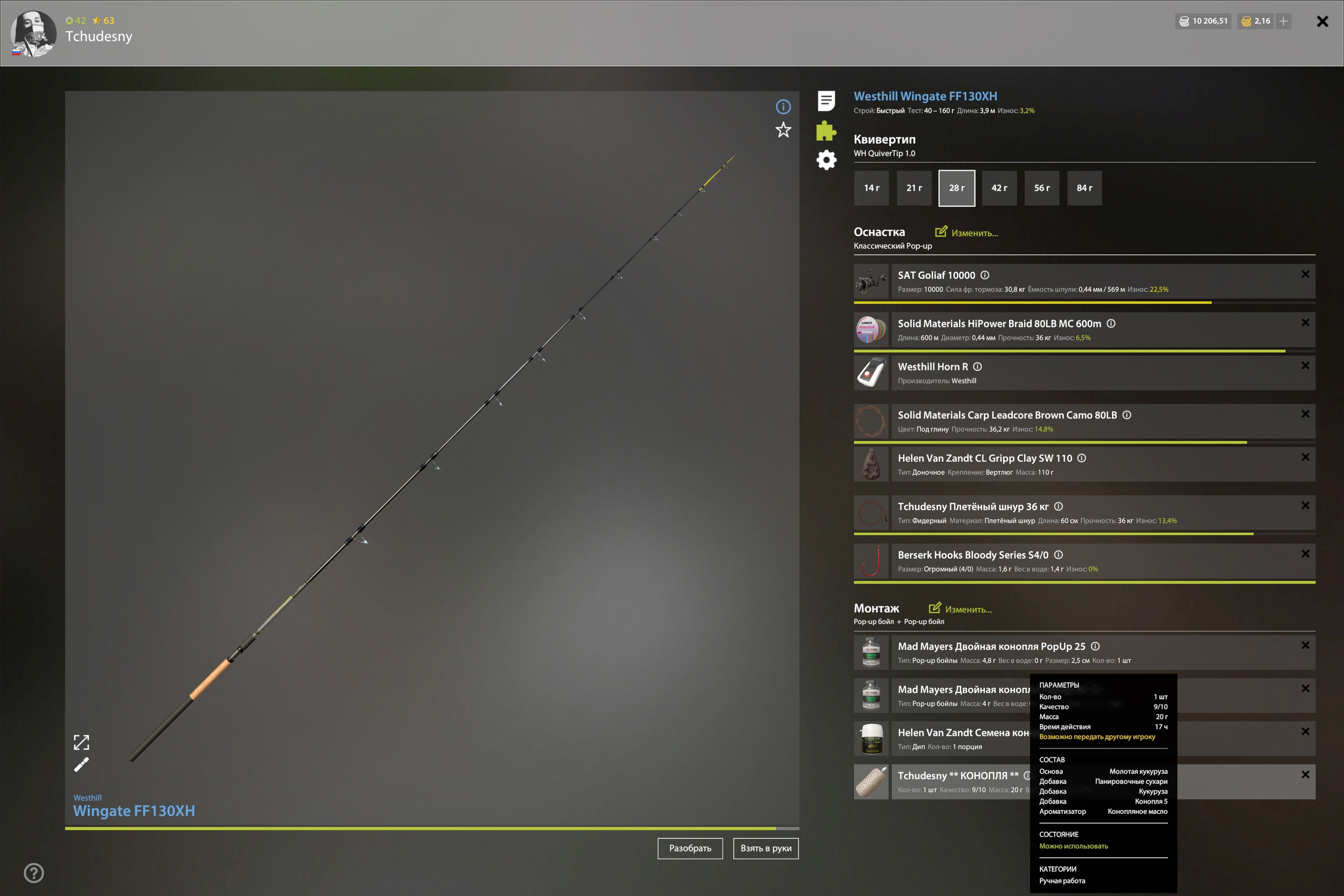The height and width of the screenshot is (896, 1344).
Task: Remove Tchudesny КОНОПЛЯ groundbait item
Action: point(1305,775)
